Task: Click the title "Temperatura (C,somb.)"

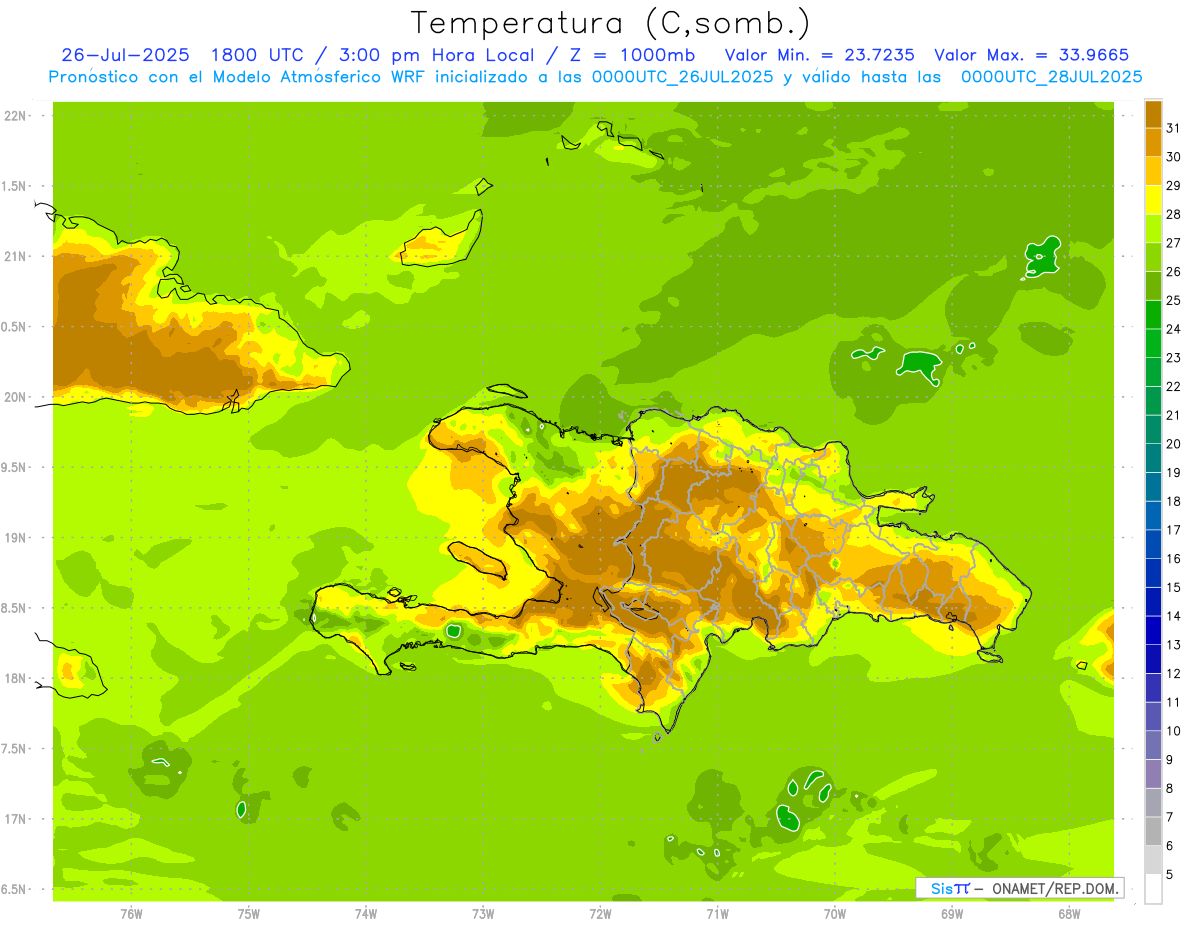Action: point(611,23)
